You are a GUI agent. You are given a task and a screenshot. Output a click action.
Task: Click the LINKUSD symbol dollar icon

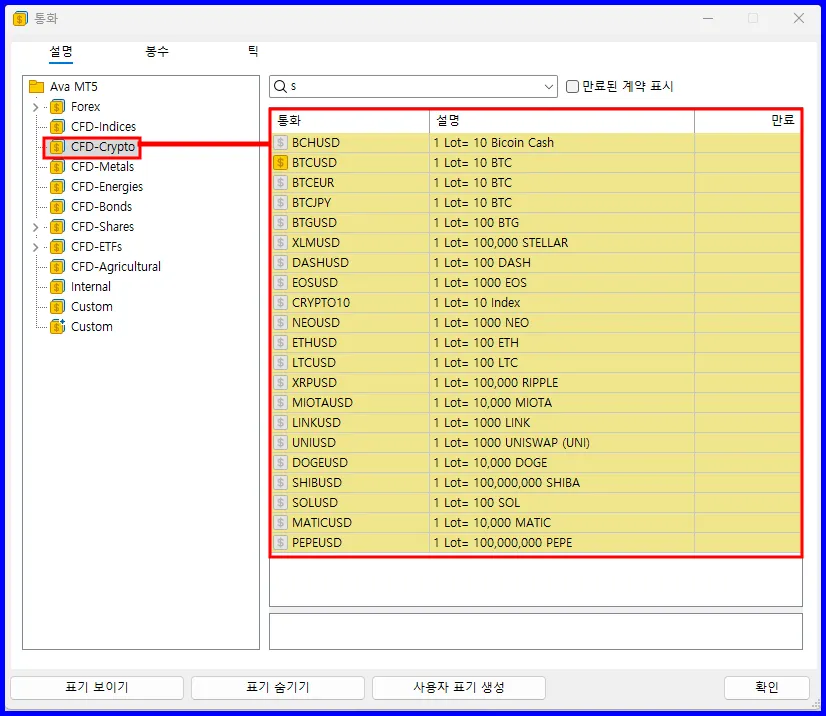click(280, 423)
